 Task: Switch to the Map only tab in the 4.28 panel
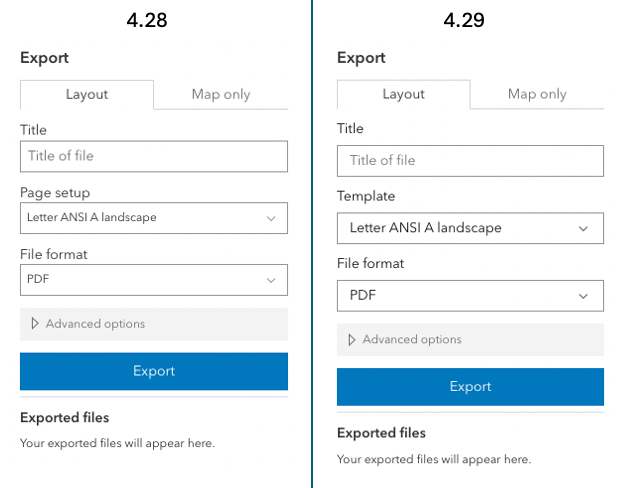pyautogui.click(x=221, y=95)
